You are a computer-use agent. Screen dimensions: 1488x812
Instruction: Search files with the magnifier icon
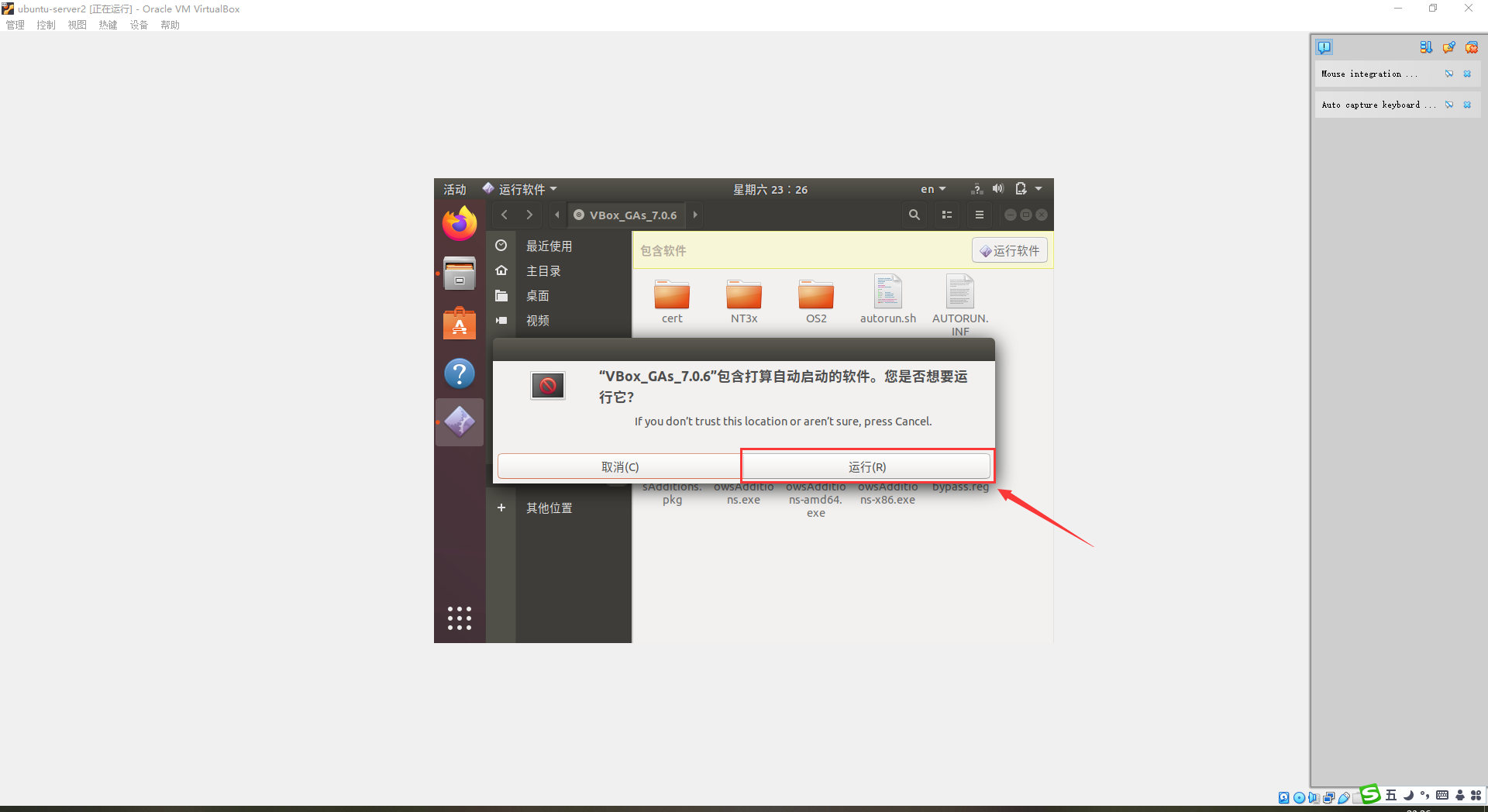tap(914, 215)
